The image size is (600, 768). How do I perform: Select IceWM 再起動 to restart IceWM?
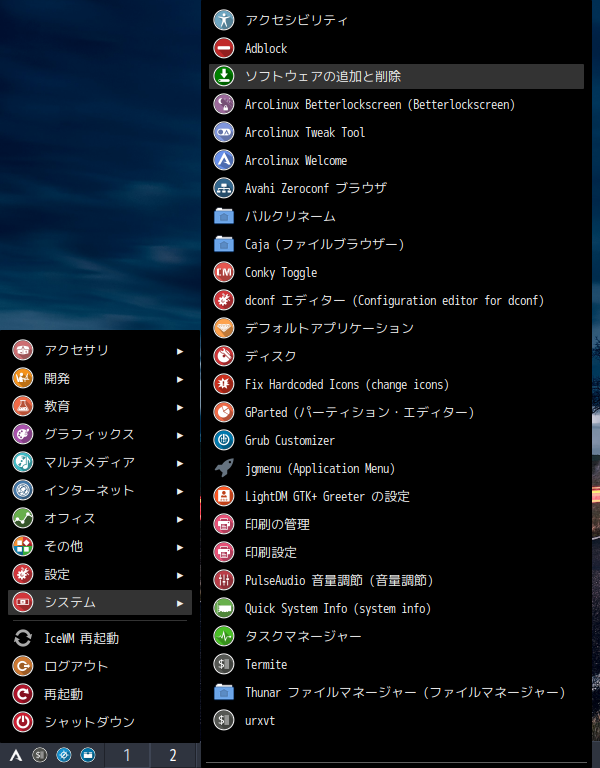100,638
